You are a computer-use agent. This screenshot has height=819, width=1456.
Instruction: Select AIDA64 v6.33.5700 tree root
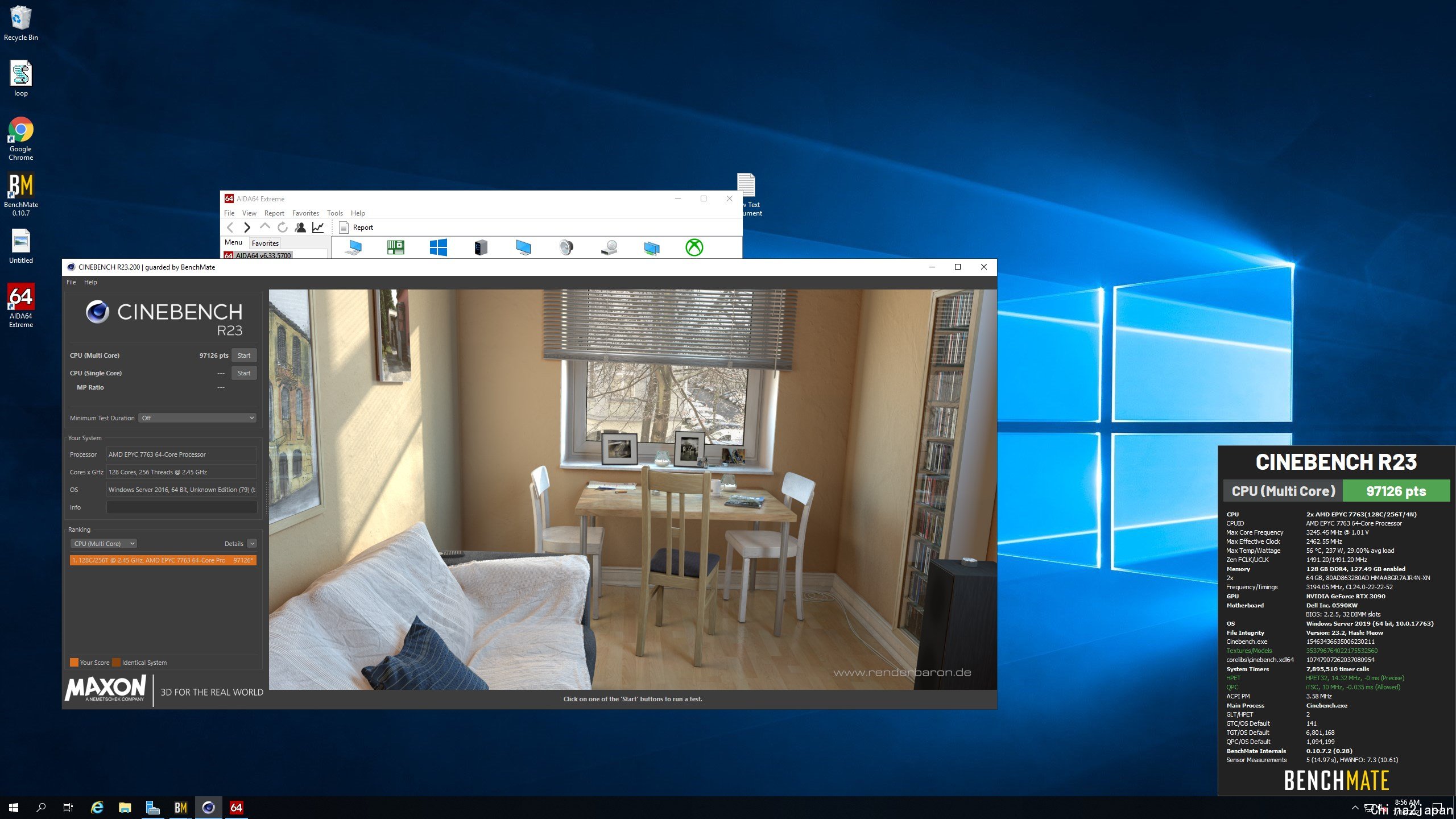(258, 255)
